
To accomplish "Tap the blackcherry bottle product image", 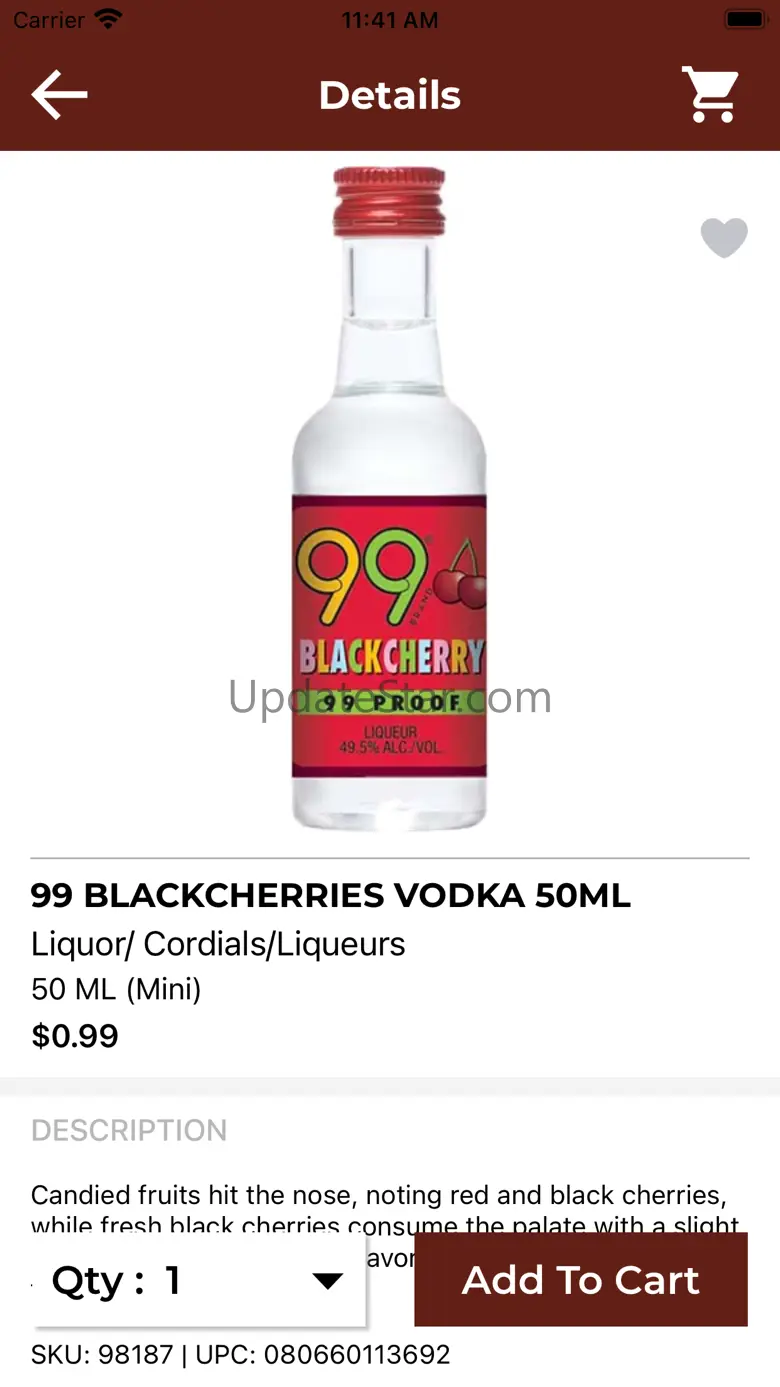I will pyautogui.click(x=389, y=499).
